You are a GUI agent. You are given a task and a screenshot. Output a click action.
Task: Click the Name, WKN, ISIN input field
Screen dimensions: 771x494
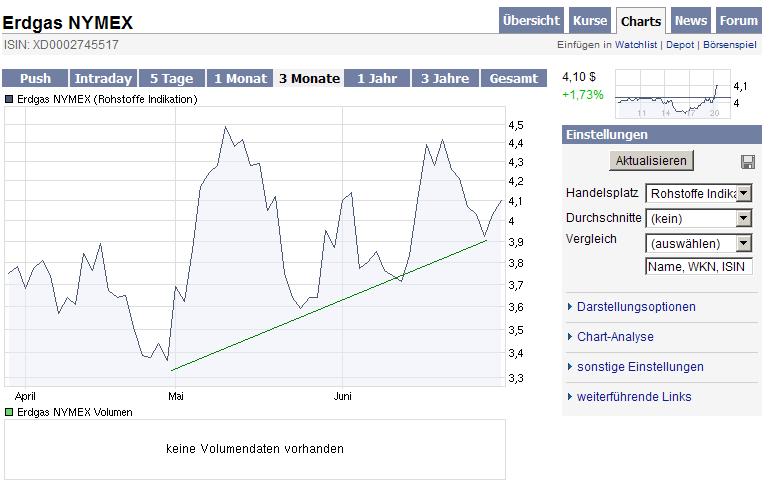pos(698,266)
